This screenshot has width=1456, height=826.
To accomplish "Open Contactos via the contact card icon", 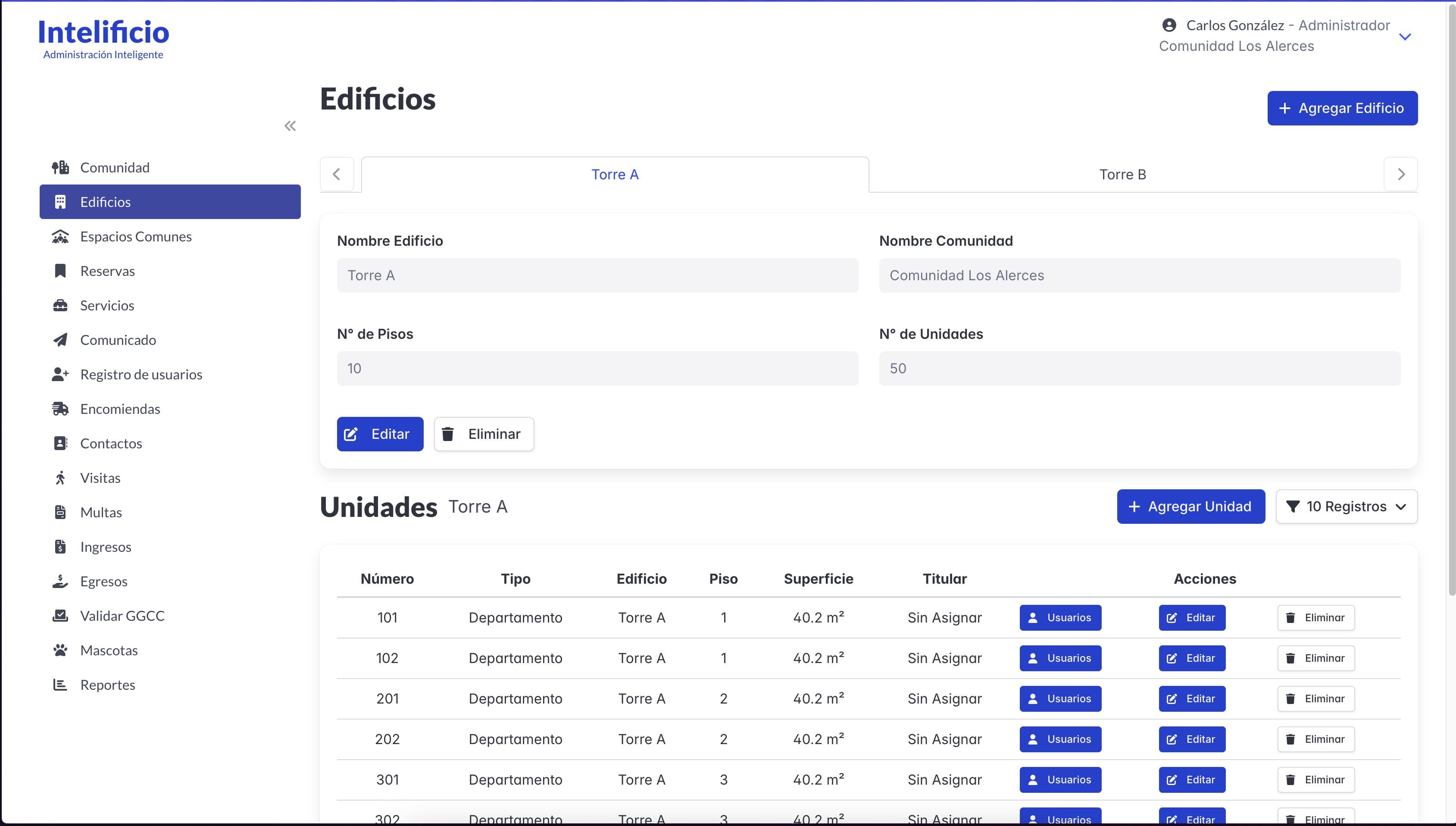I will [60, 443].
